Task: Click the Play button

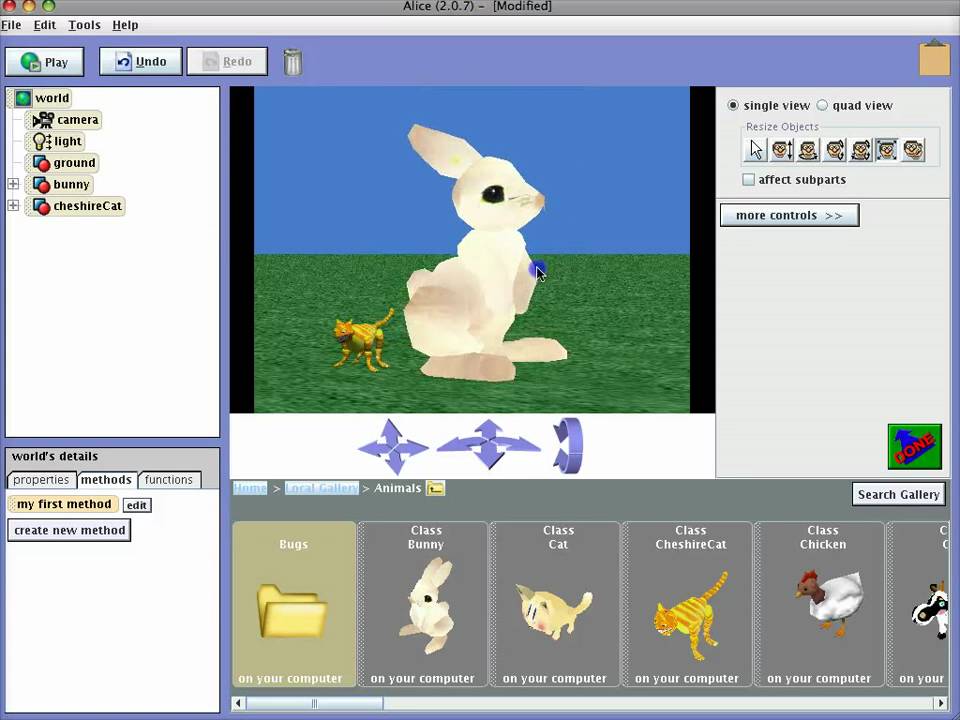Action: 44,62
